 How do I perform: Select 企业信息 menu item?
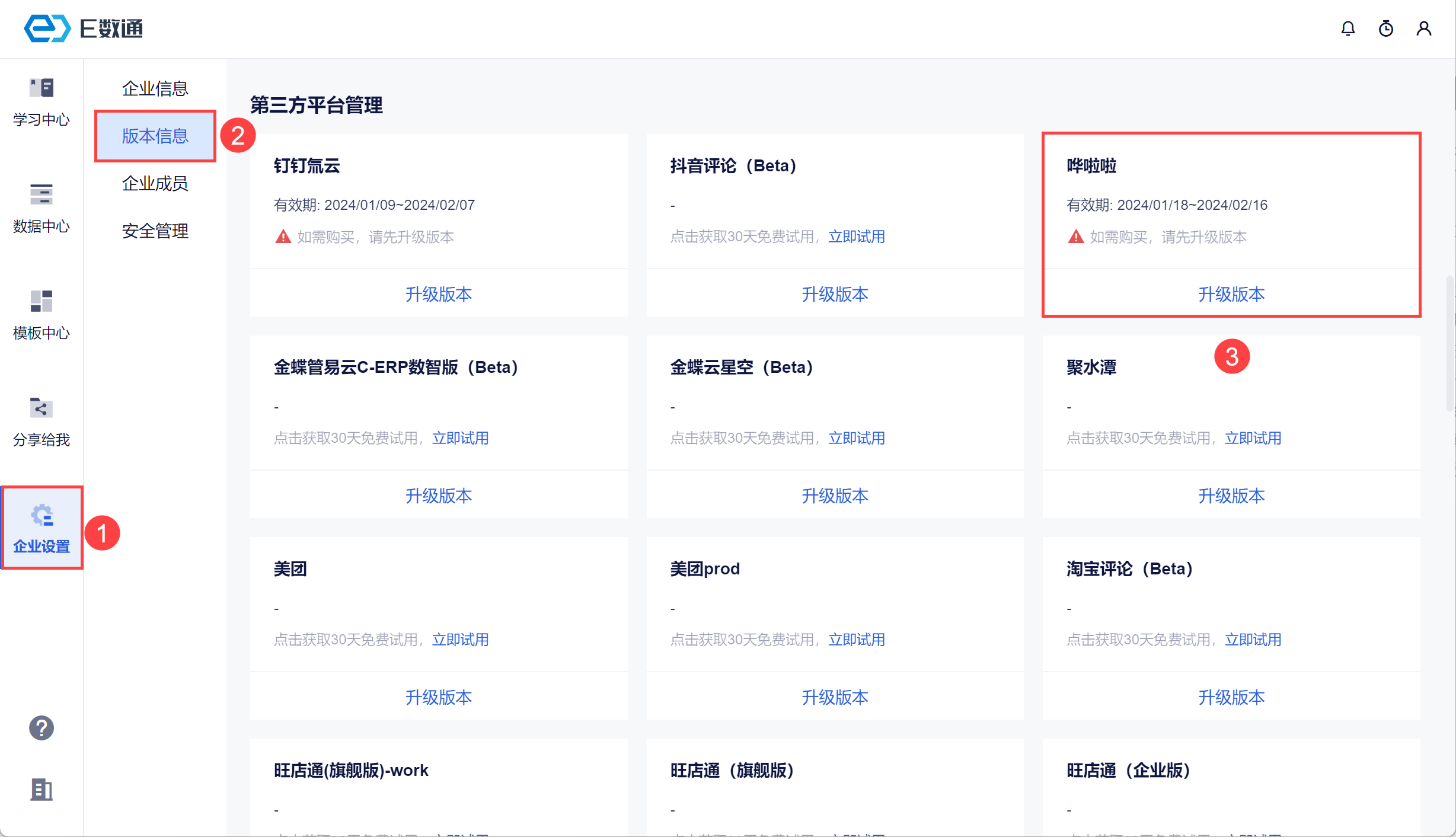[155, 88]
